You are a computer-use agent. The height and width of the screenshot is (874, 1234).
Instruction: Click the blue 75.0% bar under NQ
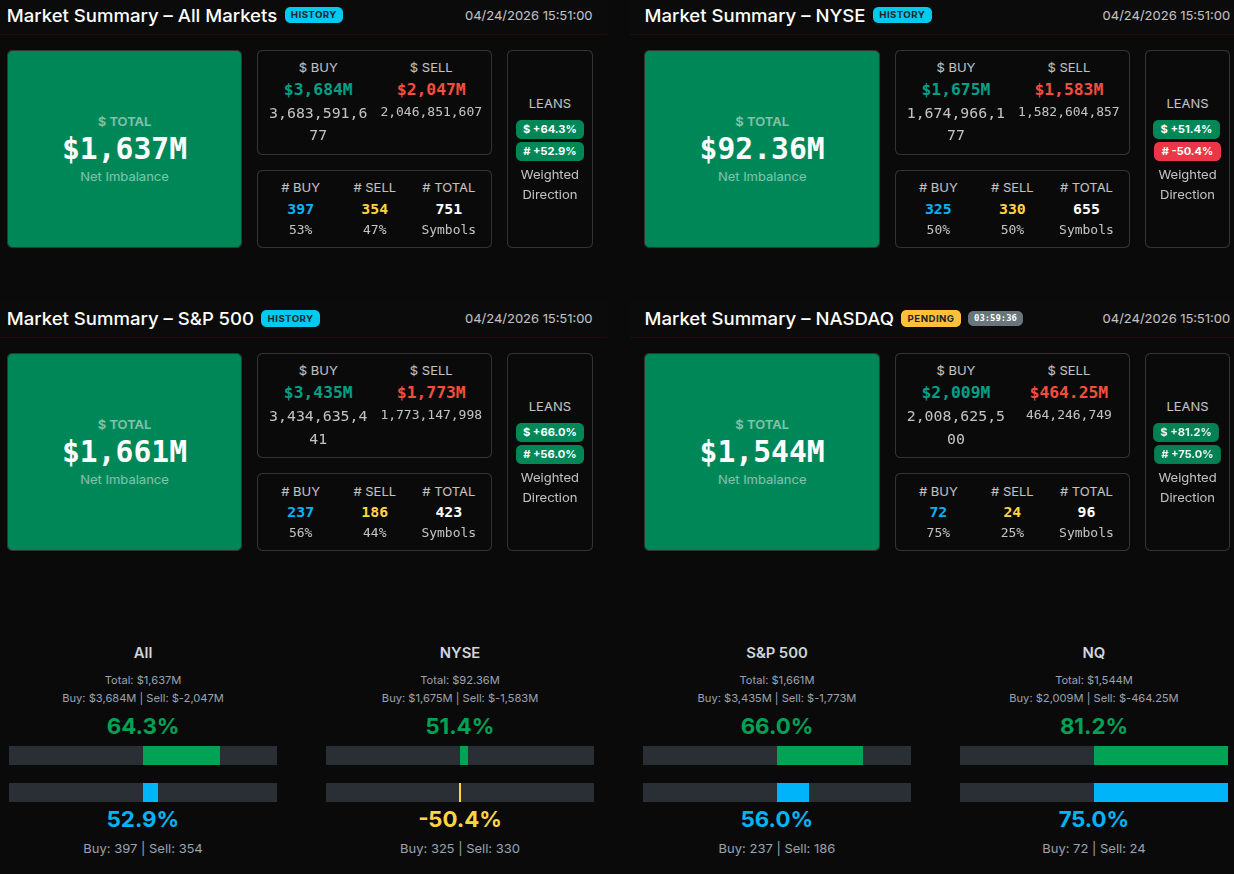click(1160, 792)
